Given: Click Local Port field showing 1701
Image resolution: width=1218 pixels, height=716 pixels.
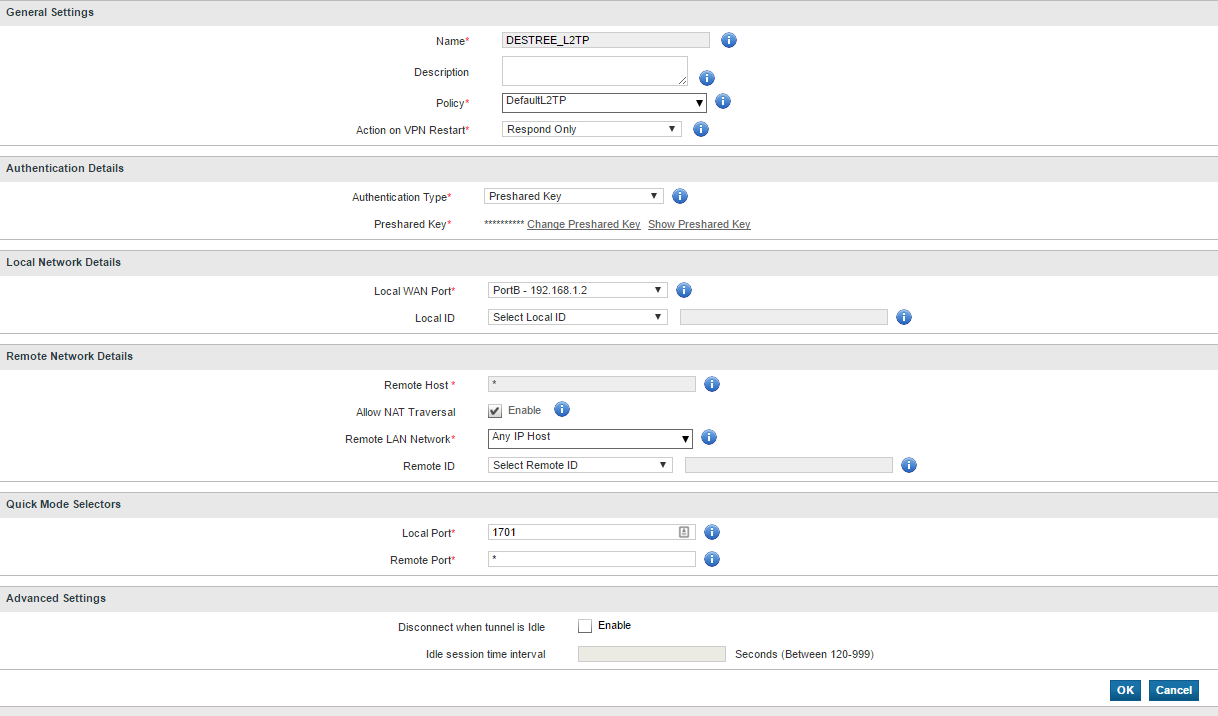Looking at the screenshot, I should (592, 532).
